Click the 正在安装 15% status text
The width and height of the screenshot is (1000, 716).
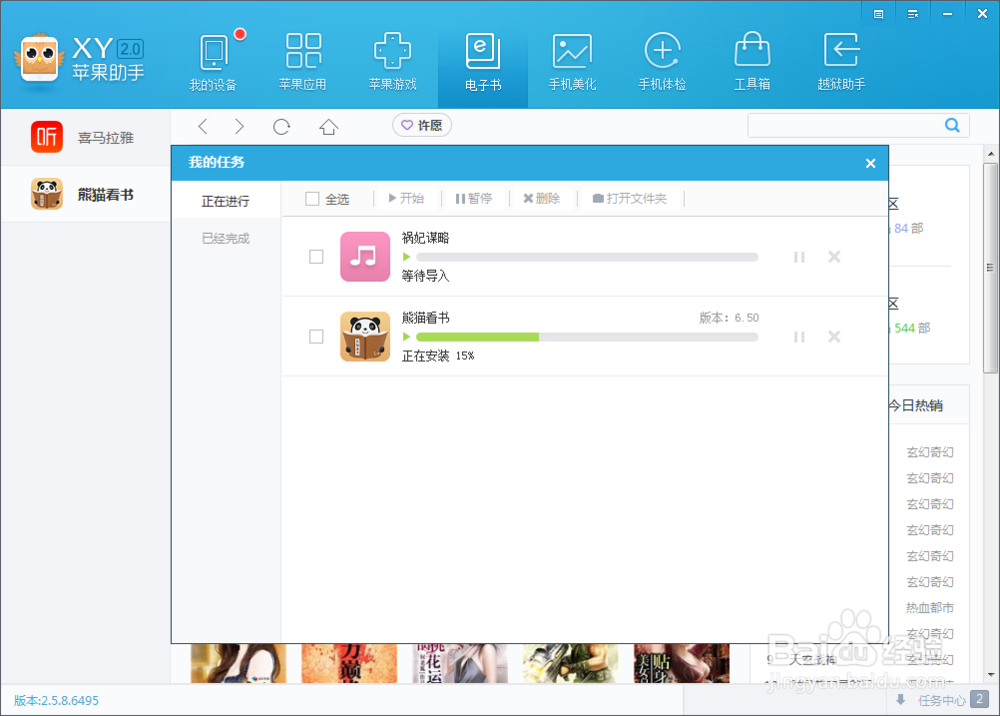coord(438,356)
